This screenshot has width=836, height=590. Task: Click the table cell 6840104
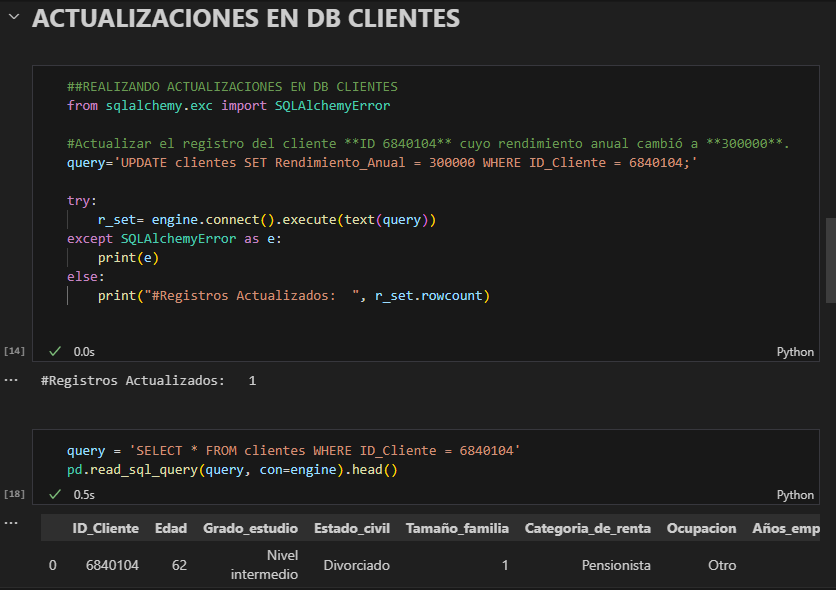[x=112, y=565]
